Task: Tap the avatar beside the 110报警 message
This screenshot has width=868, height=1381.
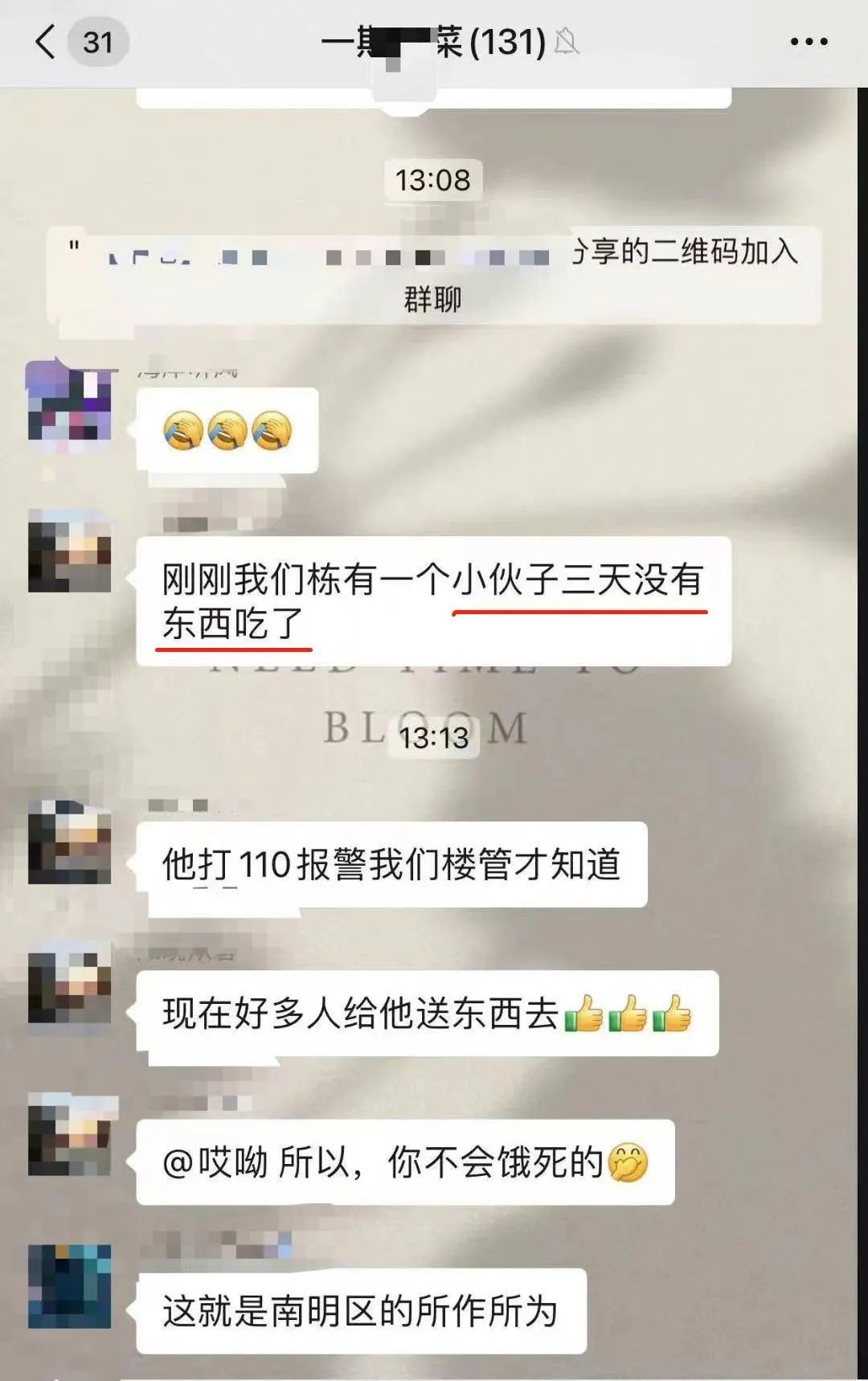Action: (69, 842)
